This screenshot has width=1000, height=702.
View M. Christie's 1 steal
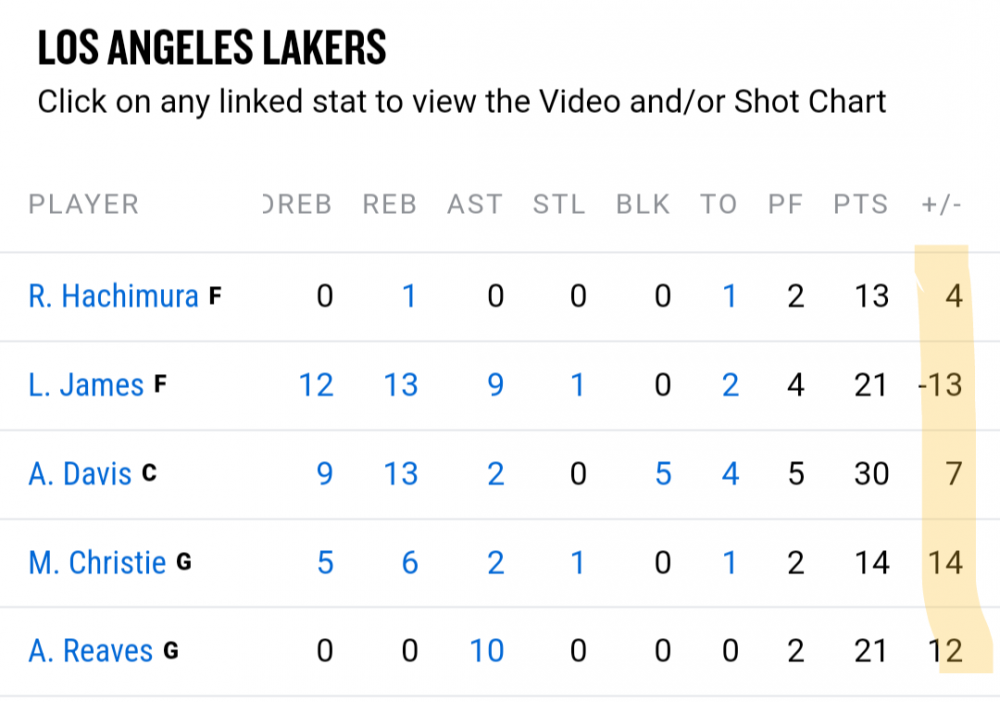(577, 562)
